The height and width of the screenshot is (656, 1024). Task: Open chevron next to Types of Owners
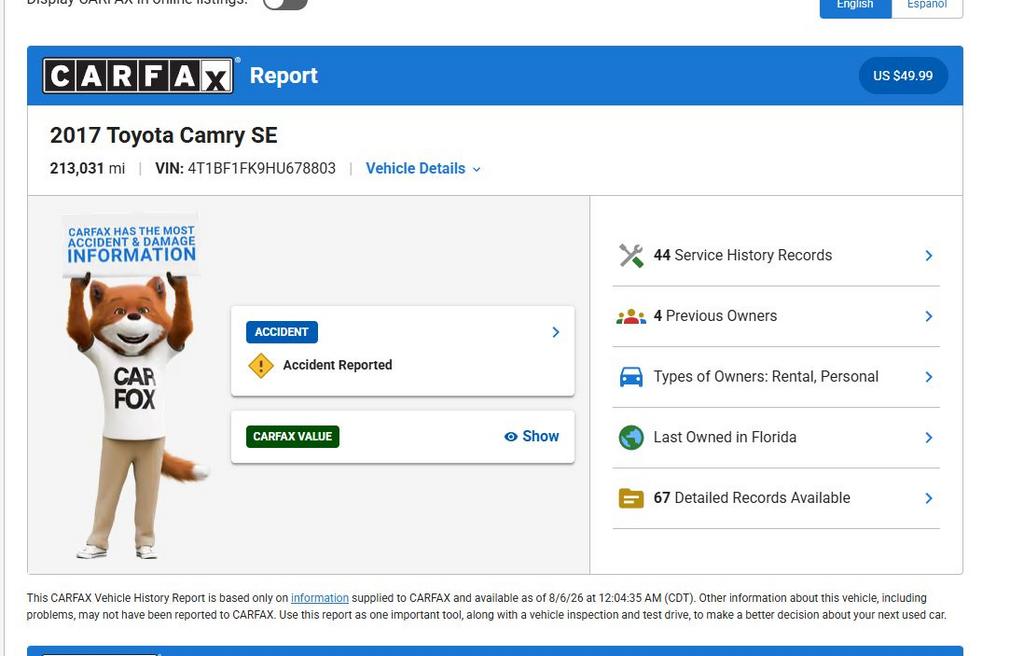[929, 377]
